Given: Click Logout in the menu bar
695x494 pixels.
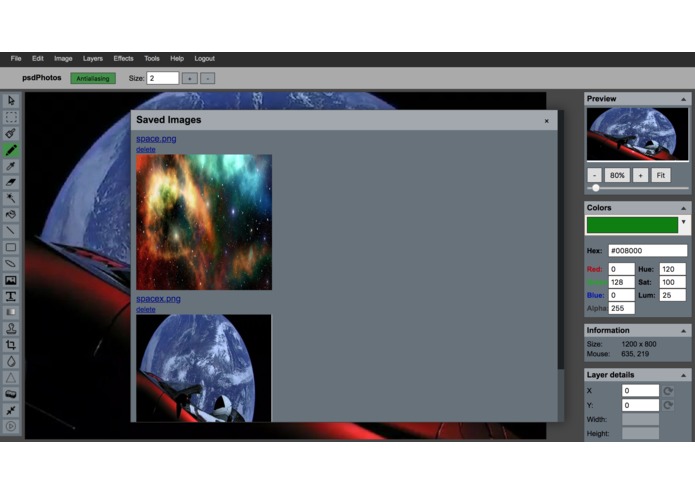Looking at the screenshot, I should 204,58.
